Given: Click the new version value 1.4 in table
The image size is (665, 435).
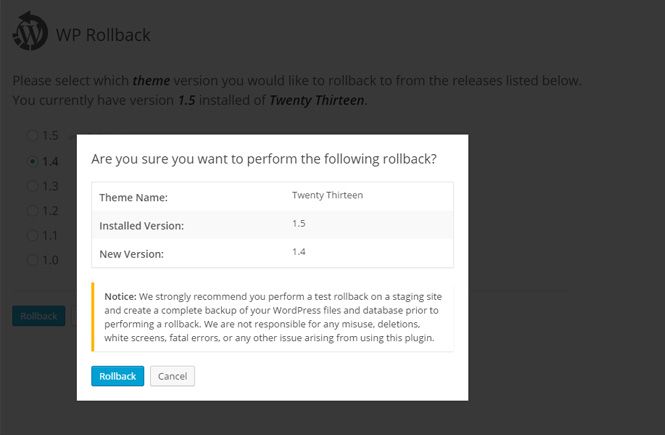Looking at the screenshot, I should [299, 252].
